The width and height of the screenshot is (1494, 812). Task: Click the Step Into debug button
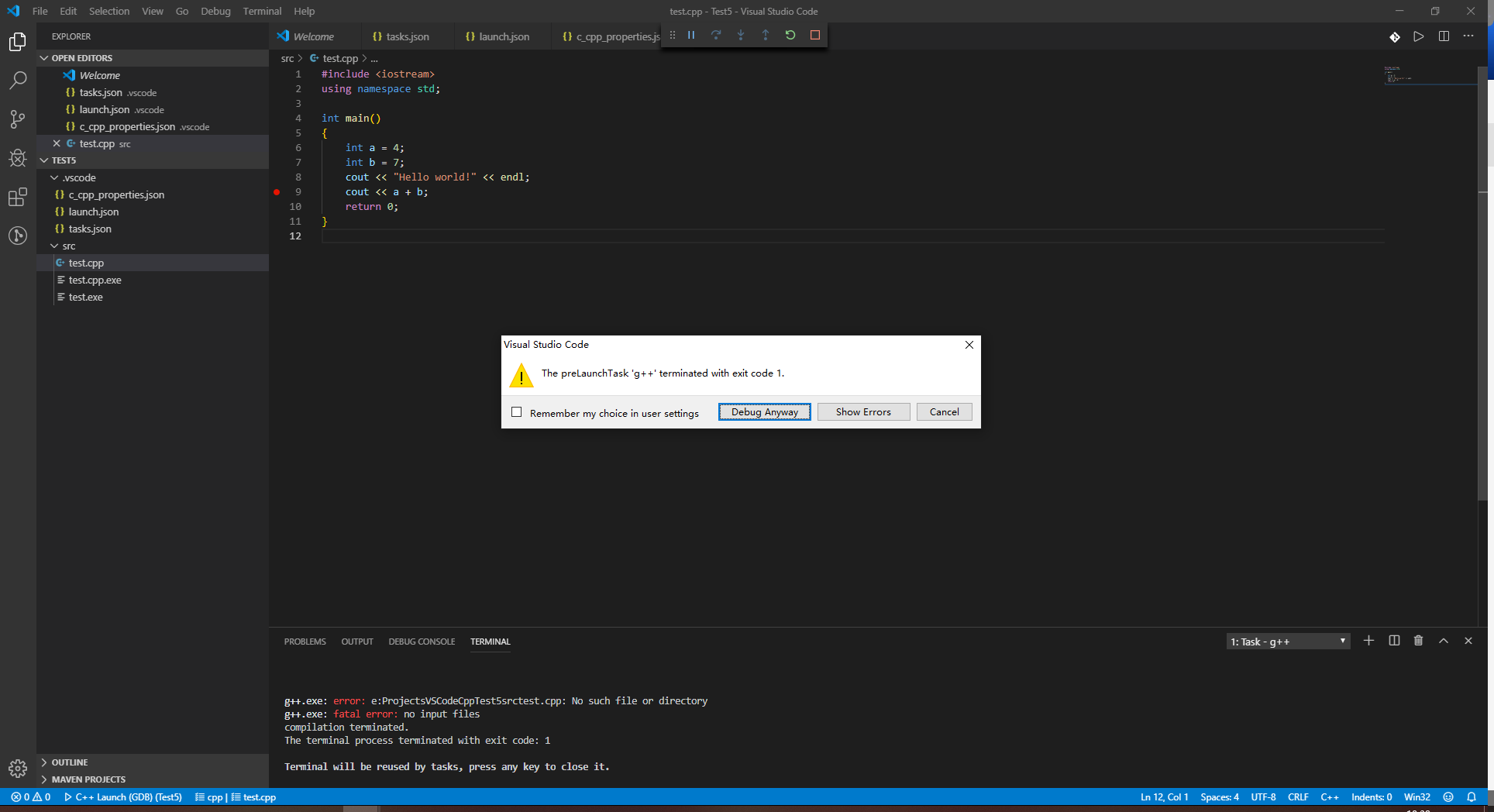[x=741, y=35]
